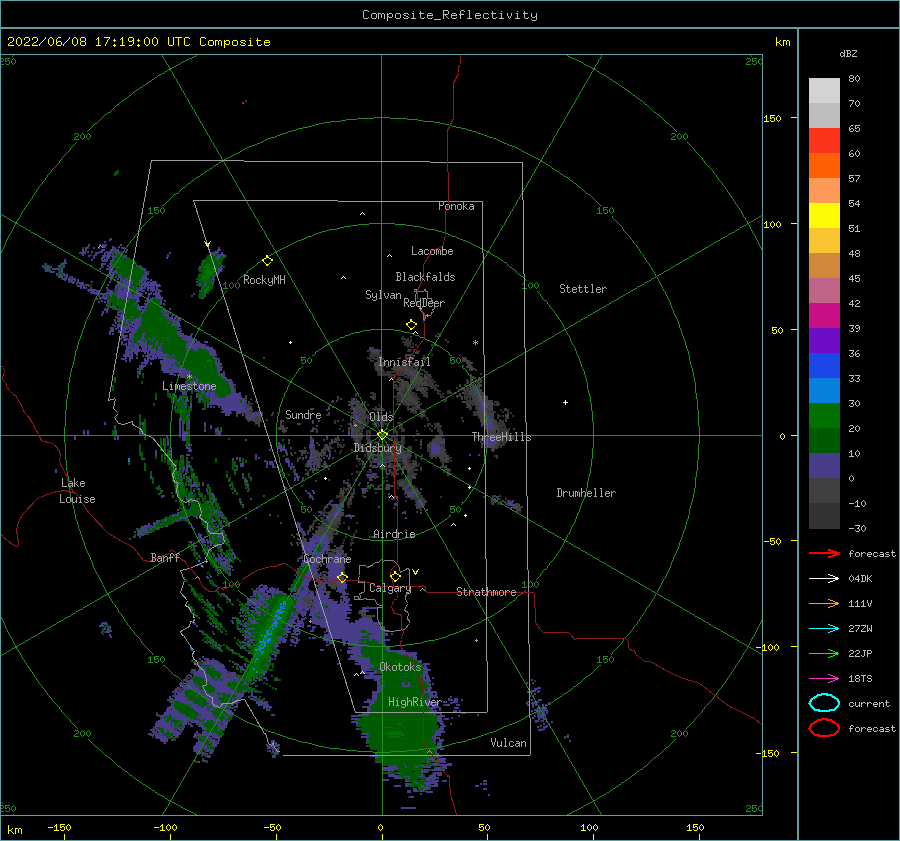Click the 04DK legend label
This screenshot has height=841, width=900.
click(x=860, y=579)
